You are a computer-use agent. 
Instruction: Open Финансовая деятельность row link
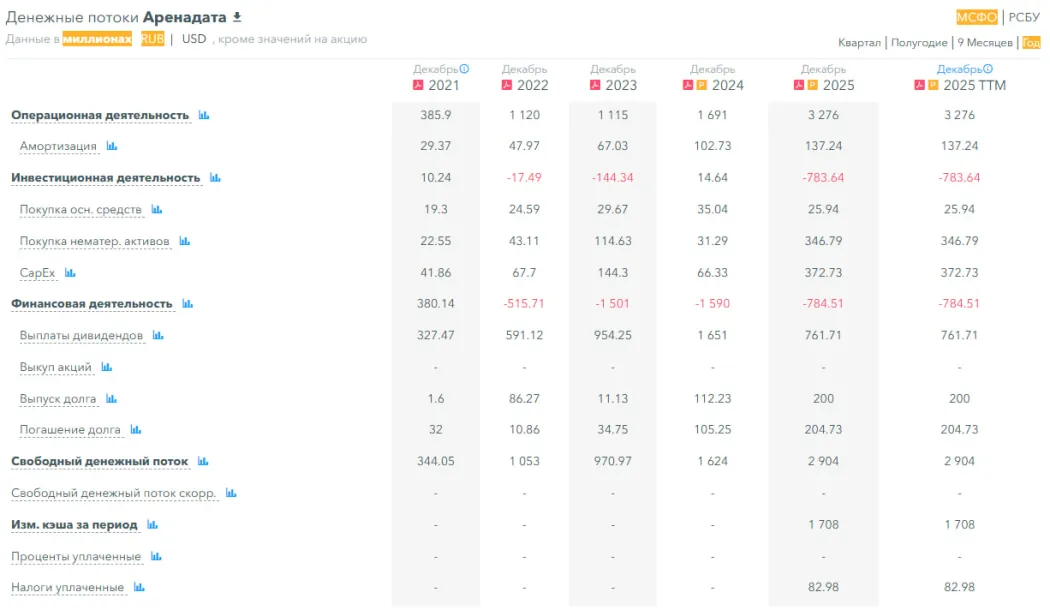tap(92, 304)
